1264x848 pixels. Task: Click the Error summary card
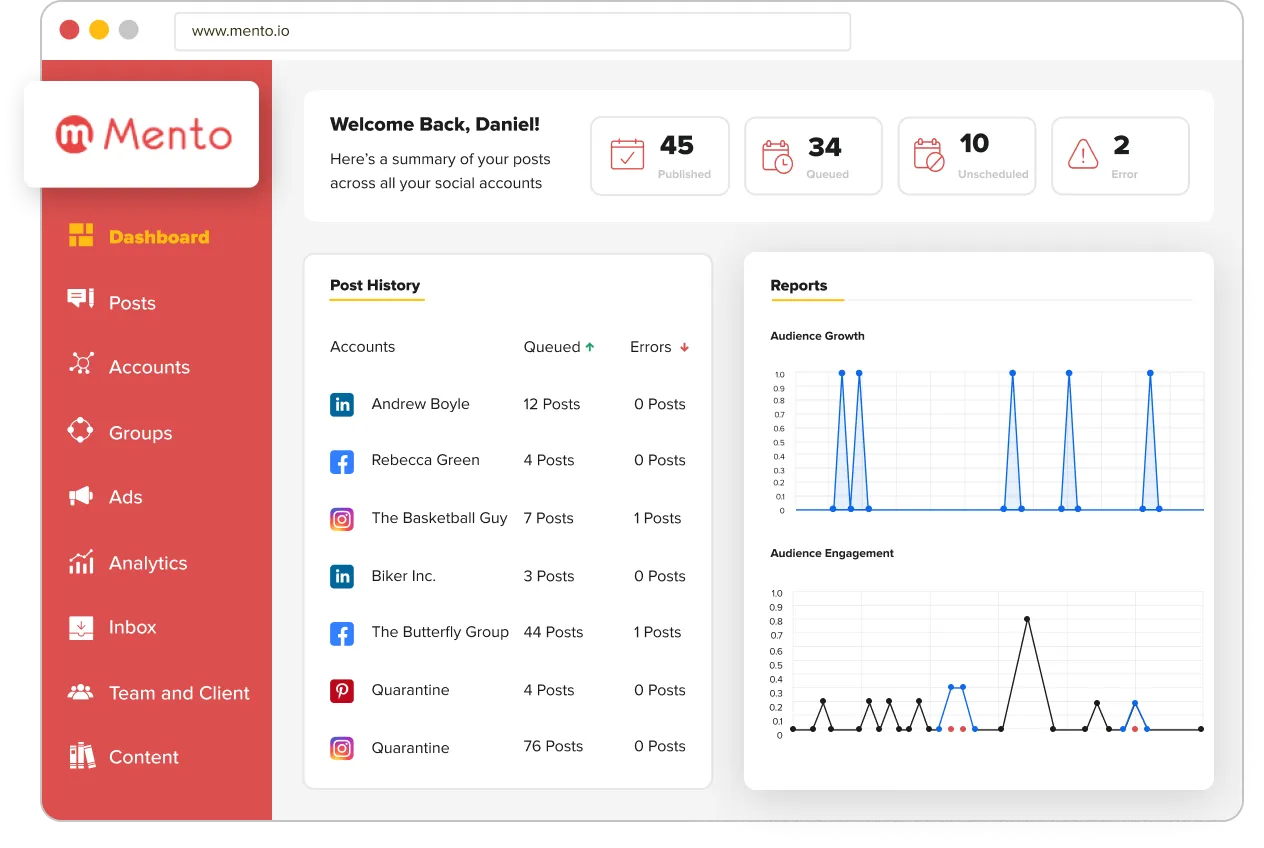click(1119, 155)
